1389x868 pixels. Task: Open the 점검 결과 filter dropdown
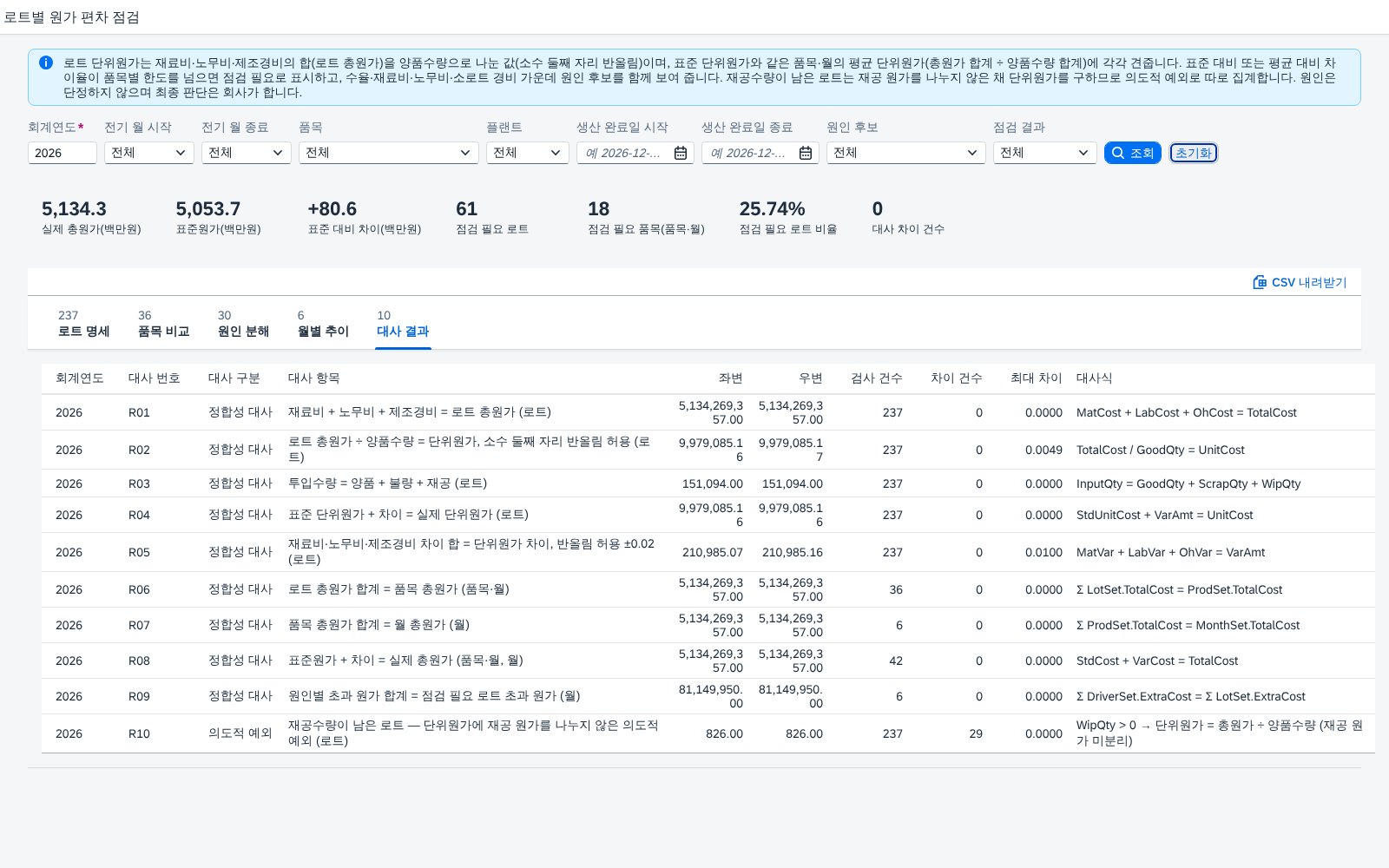tap(1045, 153)
